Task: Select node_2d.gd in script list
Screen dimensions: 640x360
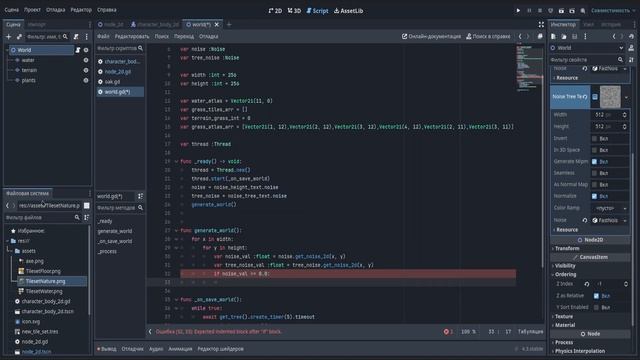Action: click(120, 72)
